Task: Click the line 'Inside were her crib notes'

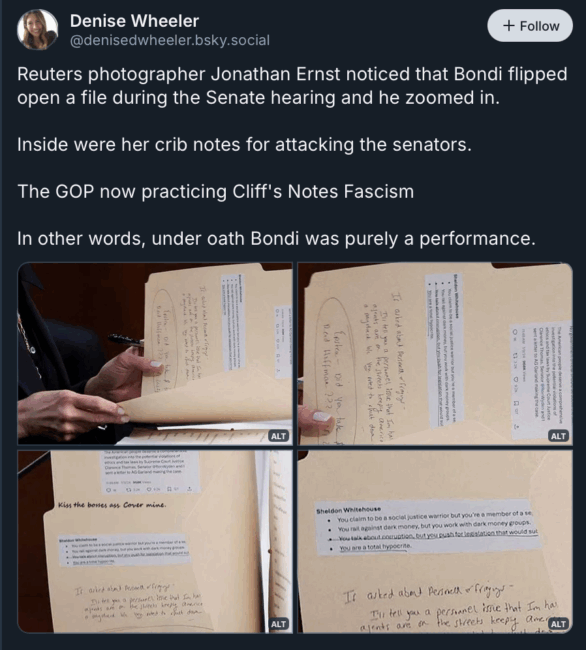Action: pos(244,145)
